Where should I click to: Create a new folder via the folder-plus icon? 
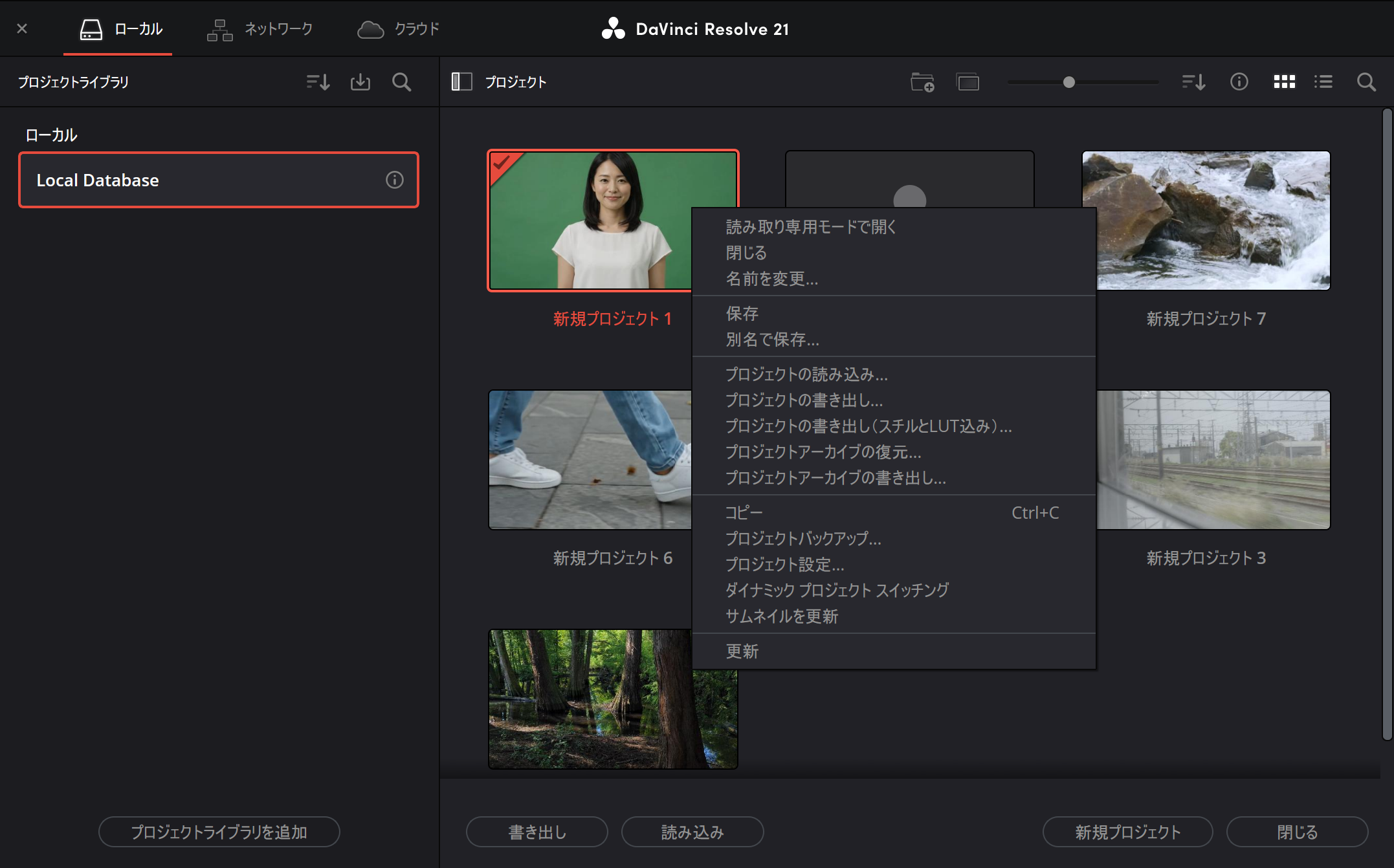[922, 82]
